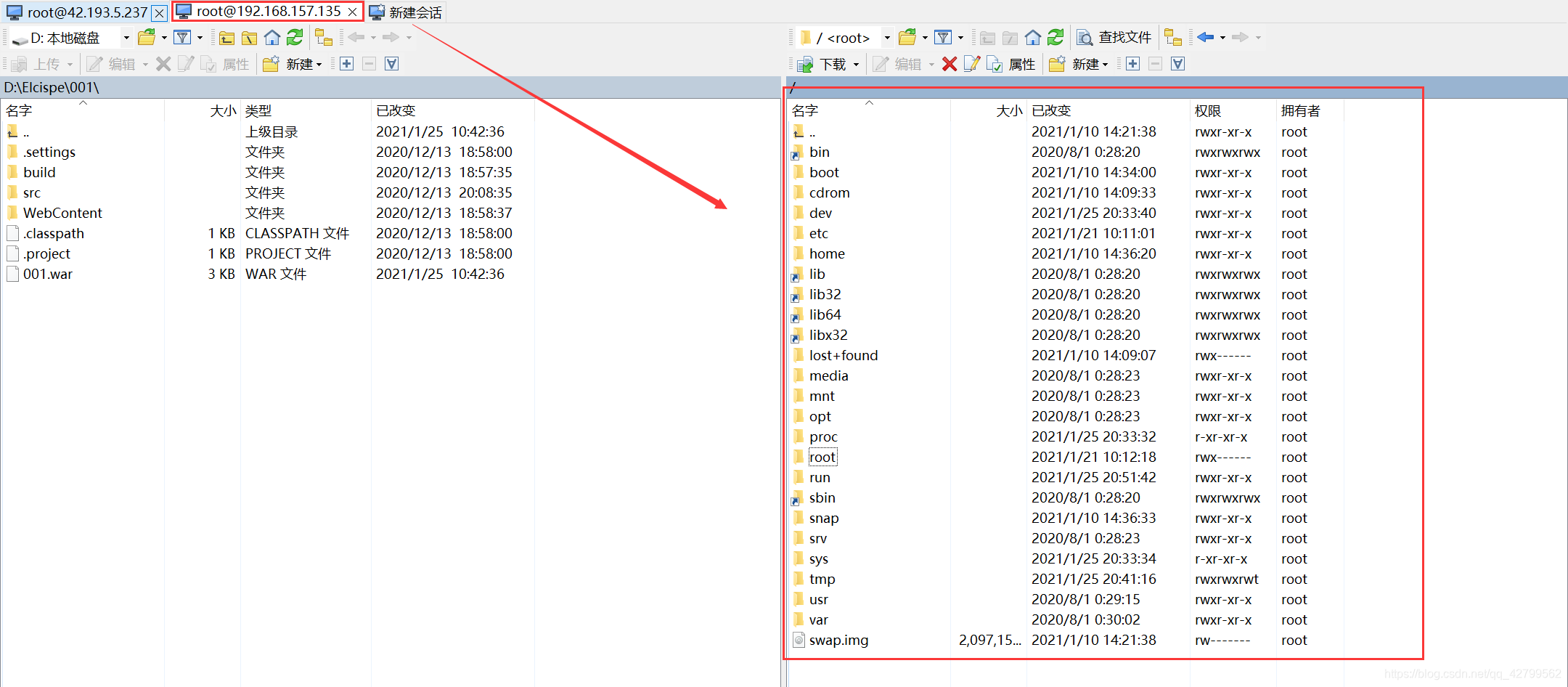Image resolution: width=1568 pixels, height=687 pixels.
Task: Click remote parent directory '..' entry
Action: (x=812, y=132)
